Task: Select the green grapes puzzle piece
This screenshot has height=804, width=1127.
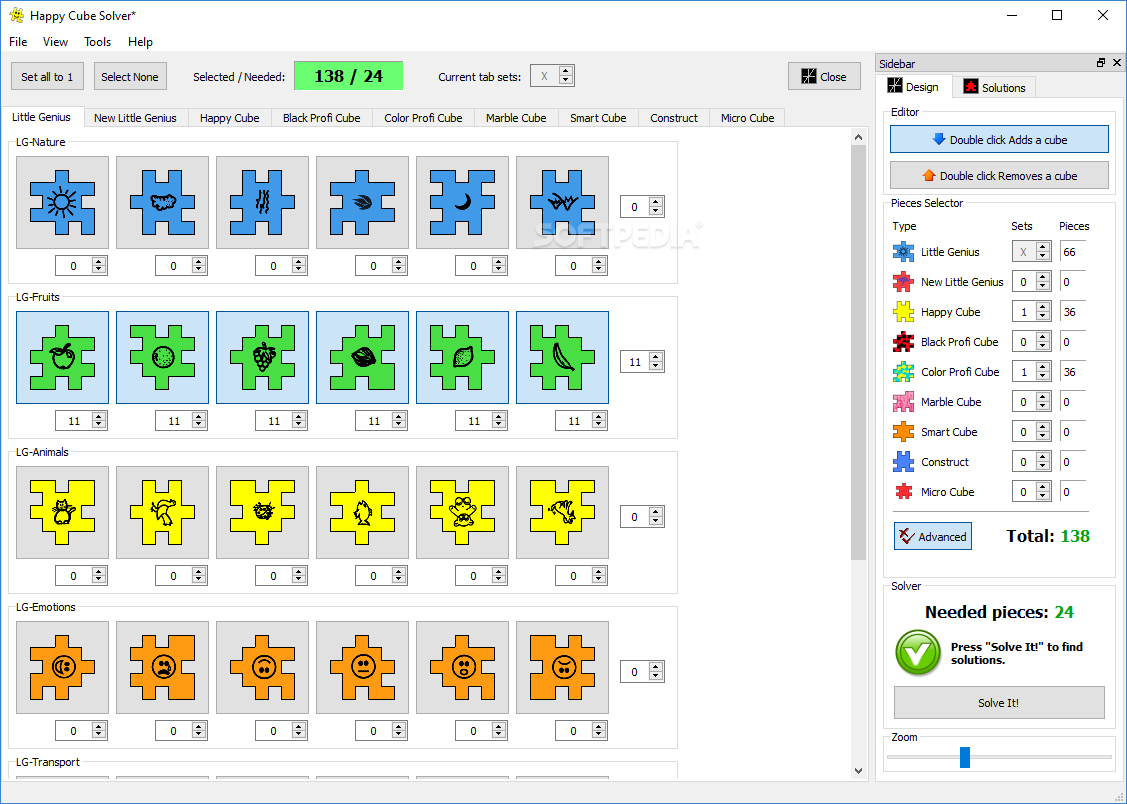Action: (x=262, y=357)
